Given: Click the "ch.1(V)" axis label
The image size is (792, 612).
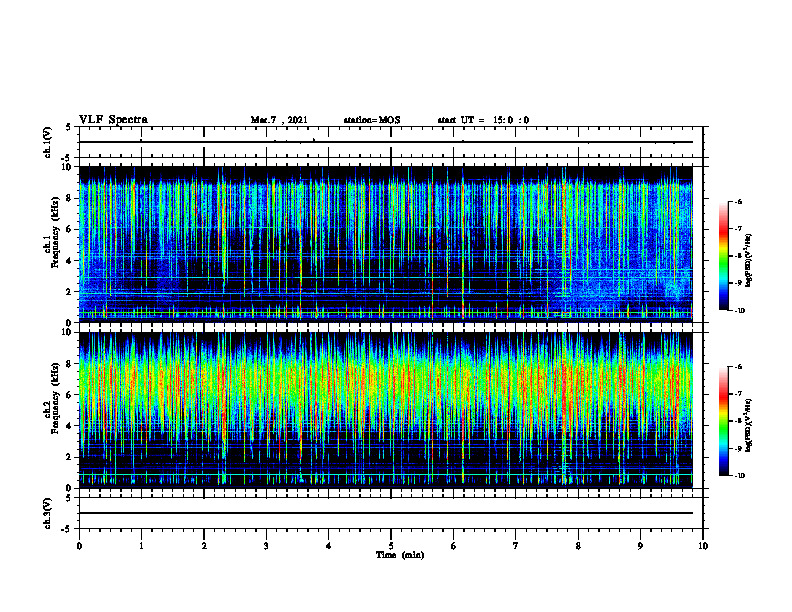Looking at the screenshot, I should 48,142.
